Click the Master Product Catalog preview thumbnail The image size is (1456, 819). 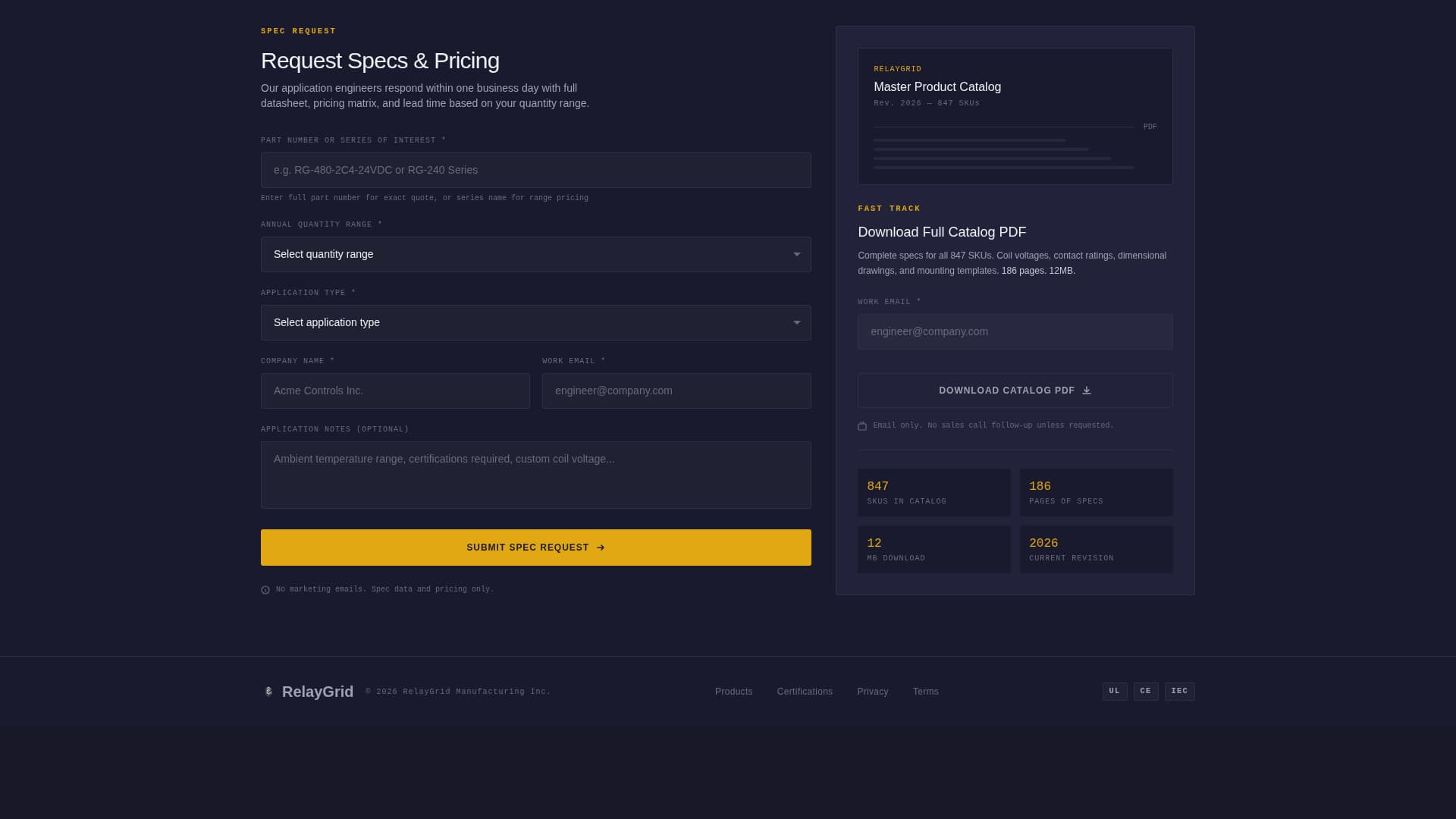pyautogui.click(x=1015, y=115)
